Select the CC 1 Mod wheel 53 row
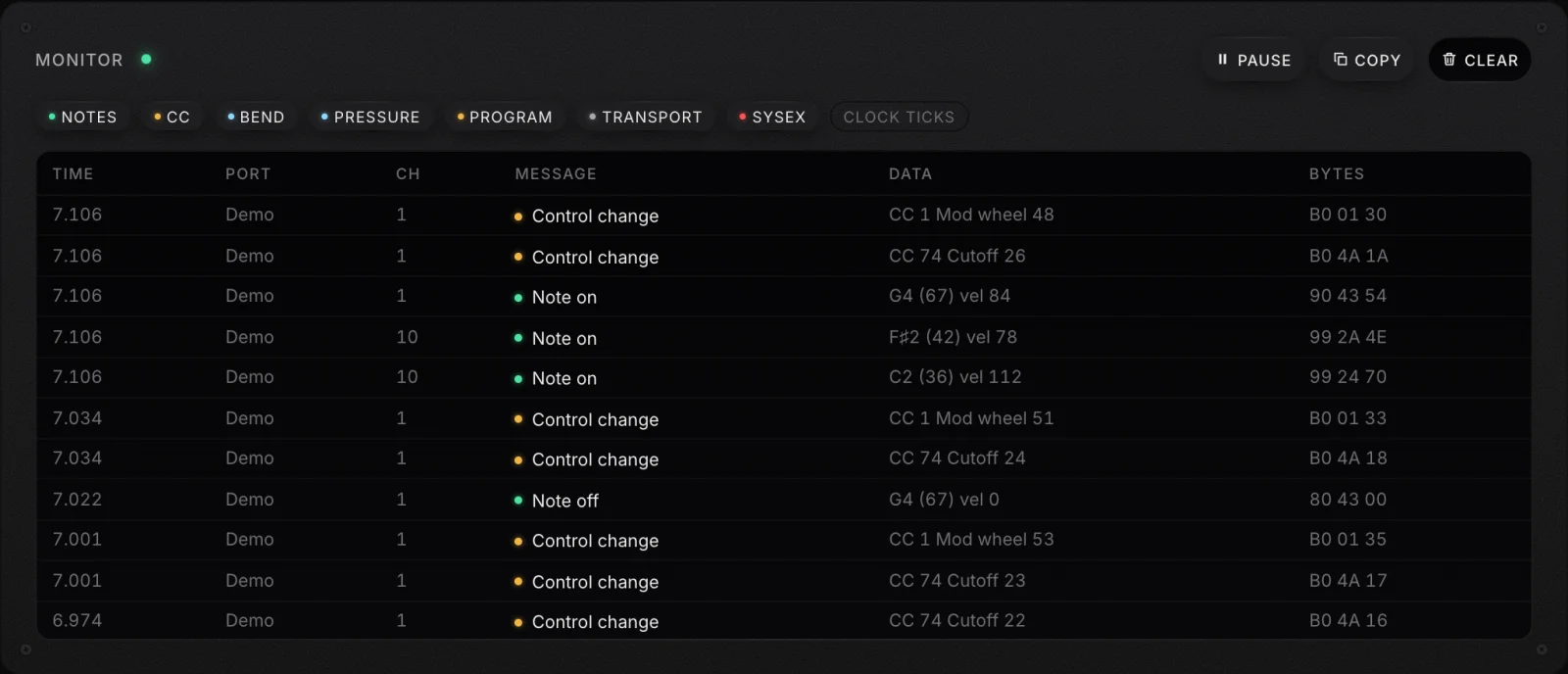1568x674 pixels. tap(784, 540)
